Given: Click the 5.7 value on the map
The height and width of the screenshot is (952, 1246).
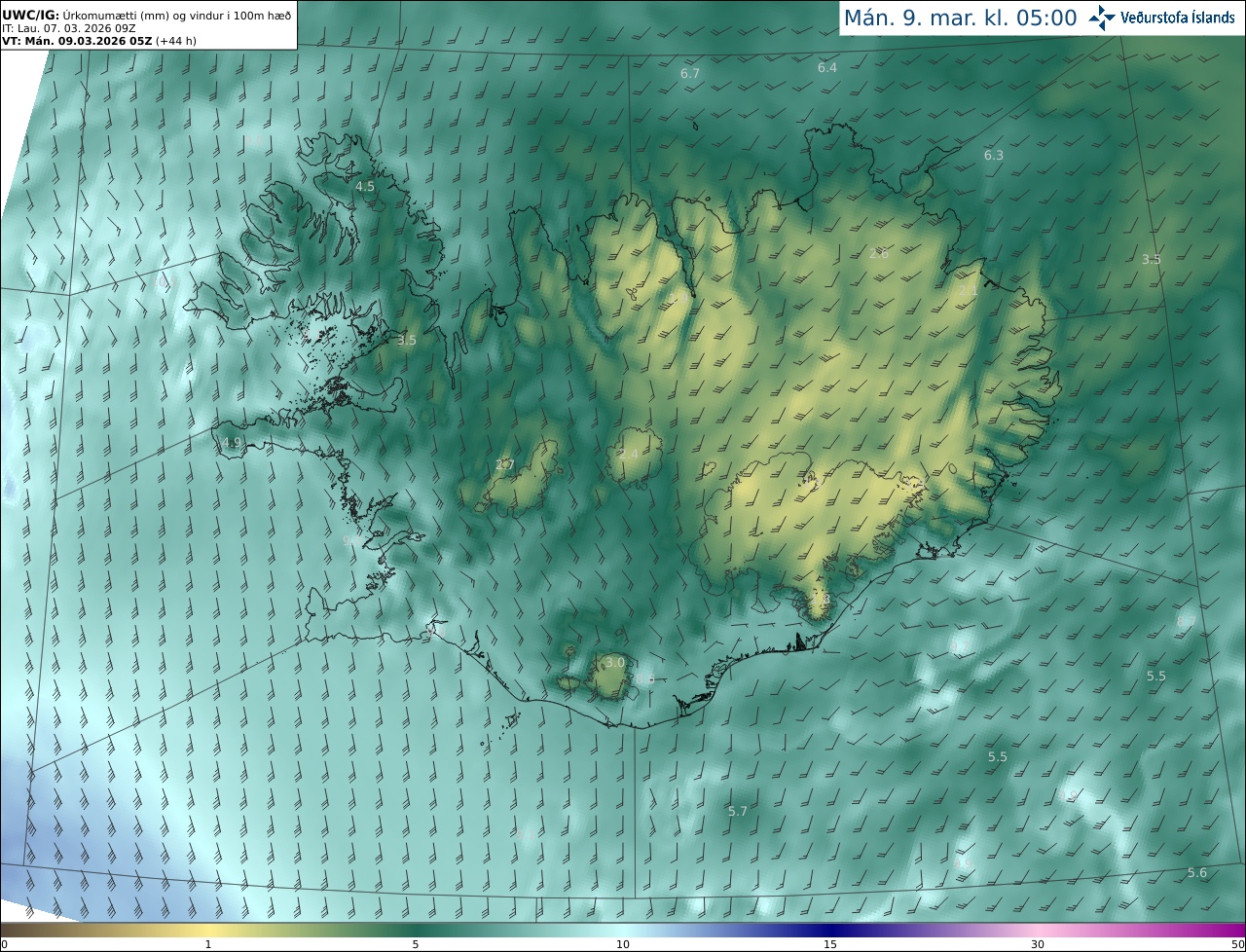Looking at the screenshot, I should click(x=738, y=811).
